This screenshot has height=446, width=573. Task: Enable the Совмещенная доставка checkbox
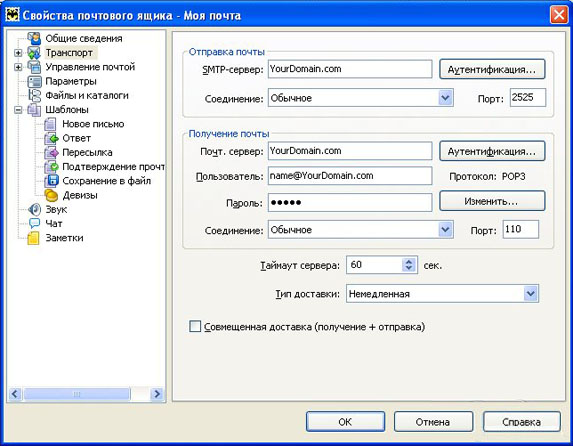pyautogui.click(x=195, y=326)
